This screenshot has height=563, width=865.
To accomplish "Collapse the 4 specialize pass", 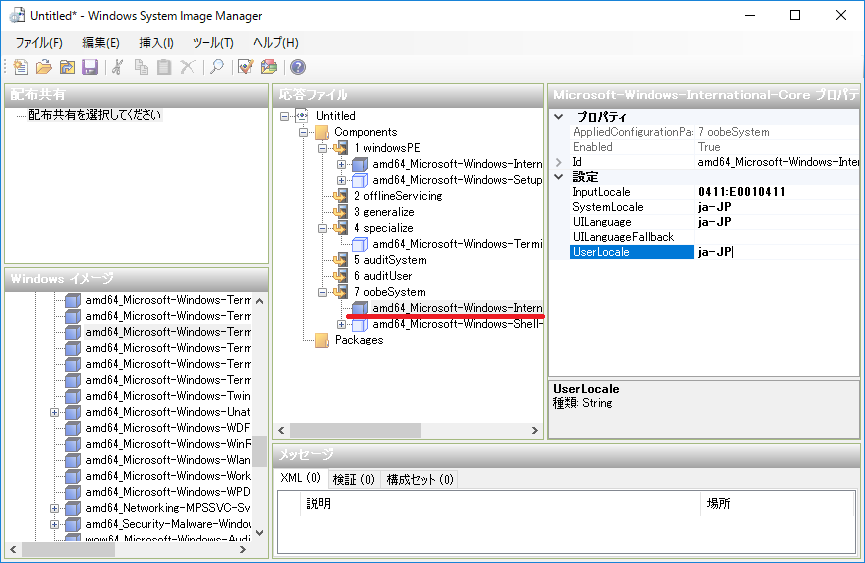I will 323,228.
